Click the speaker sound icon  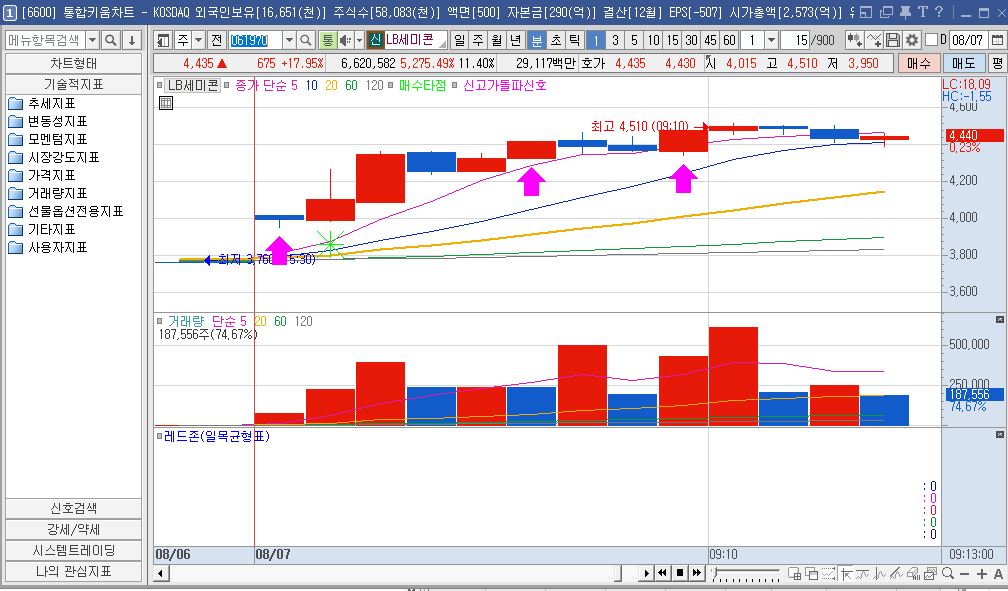pyautogui.click(x=345, y=41)
